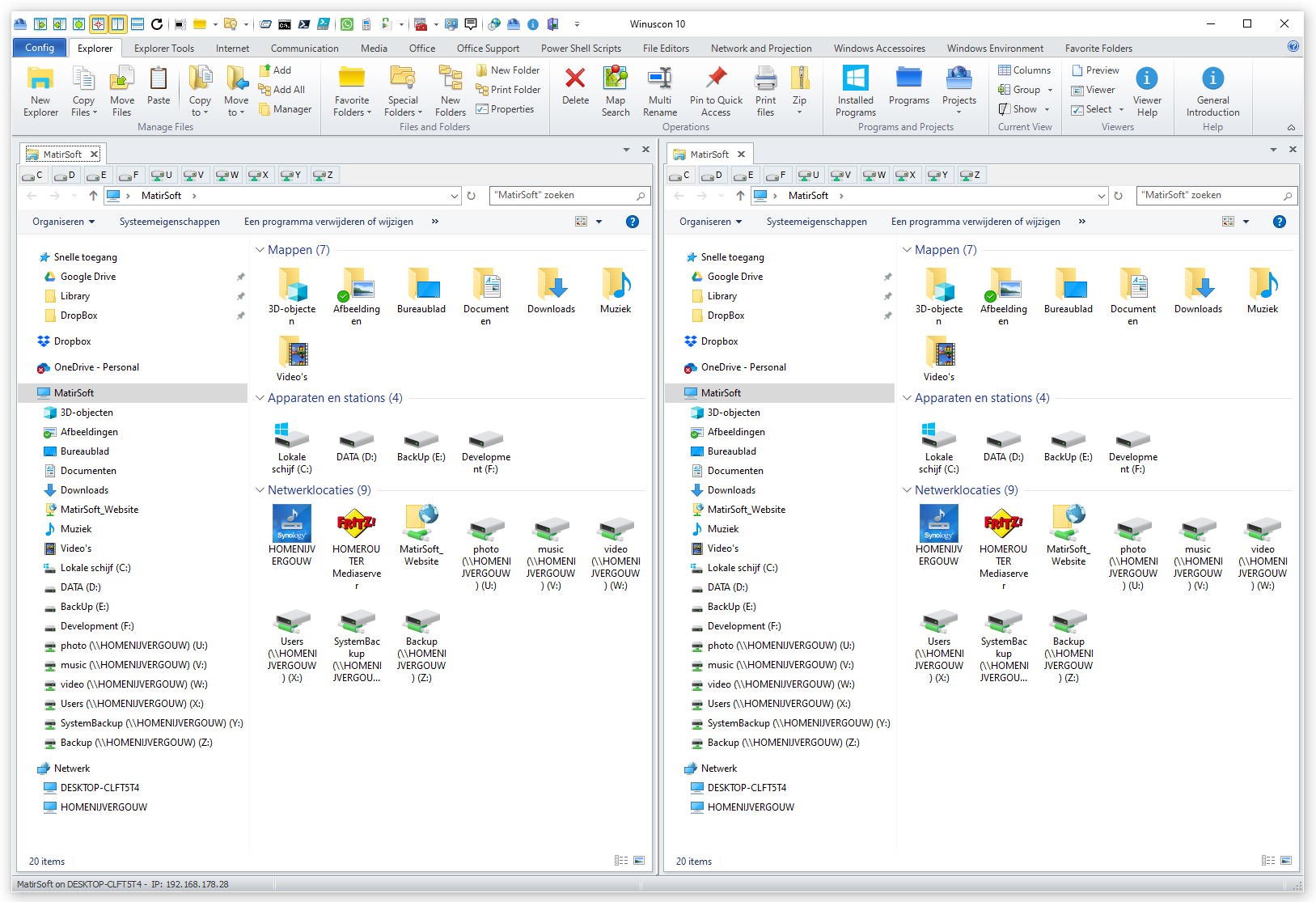Collapse the Mappen (7) group in left pane
This screenshot has width=1316, height=902.
(x=260, y=250)
